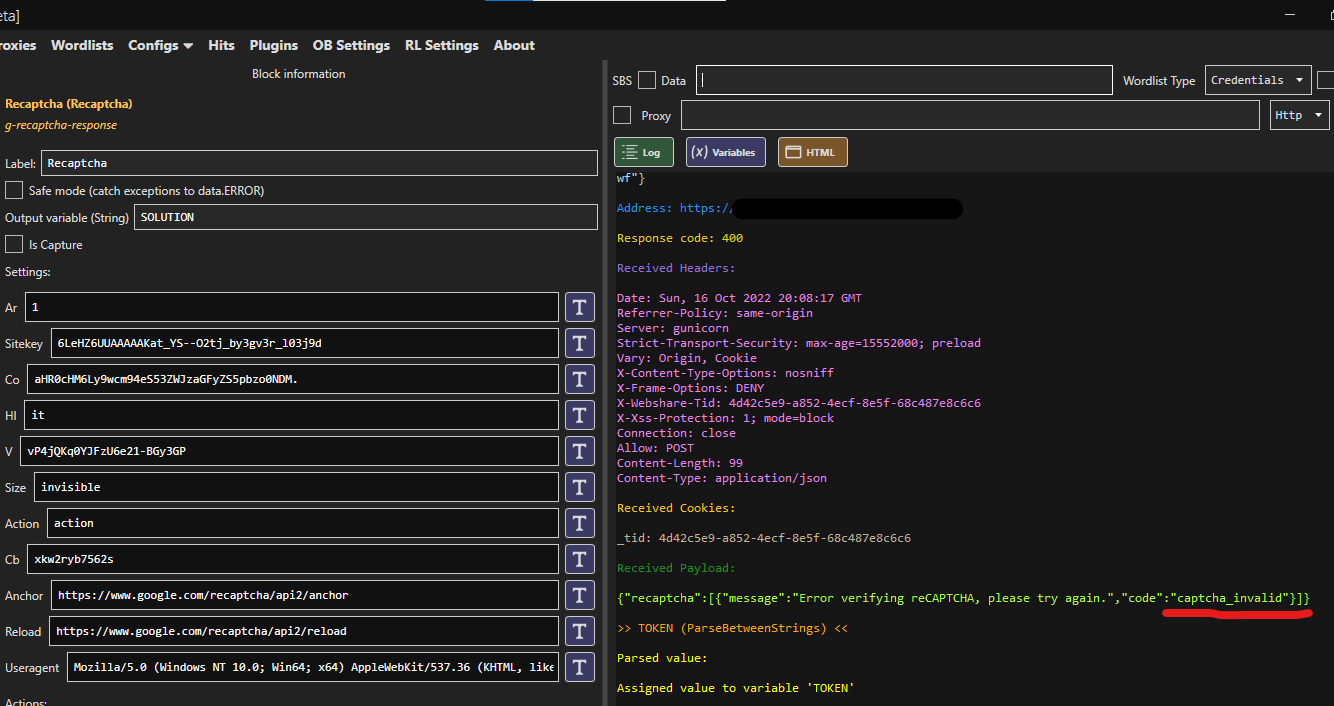This screenshot has height=706, width=1334.
Task: Click the T button beside Cb field
Action: [580, 559]
